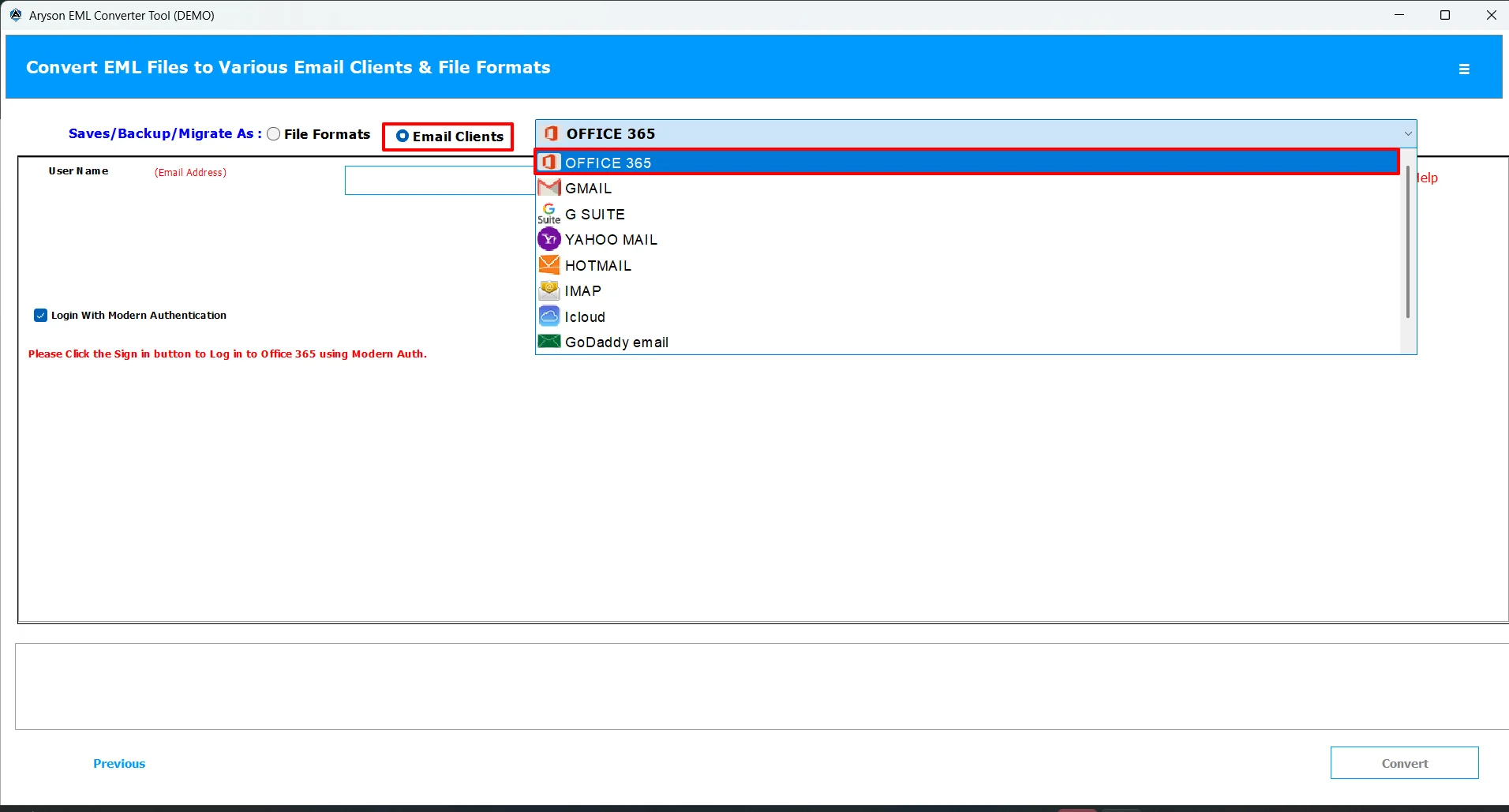Choose HOTMAIL from the dropdown list
The width and height of the screenshot is (1509, 812).
pos(968,265)
